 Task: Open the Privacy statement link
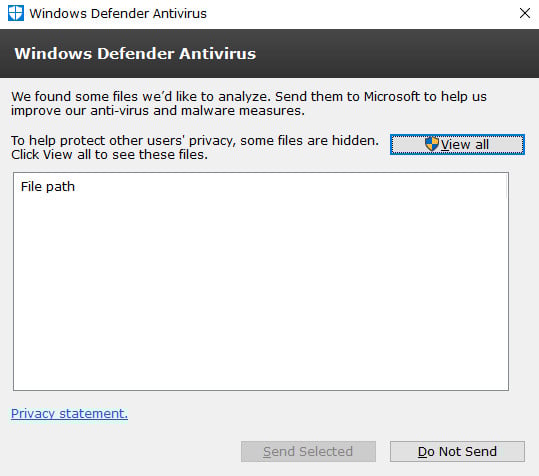69,413
